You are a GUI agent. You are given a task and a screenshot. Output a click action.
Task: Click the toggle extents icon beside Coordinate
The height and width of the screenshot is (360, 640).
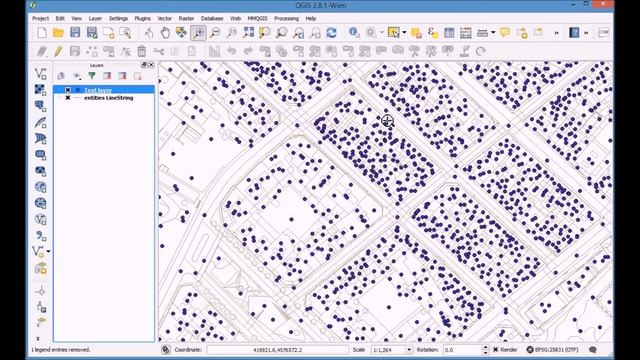point(165,350)
